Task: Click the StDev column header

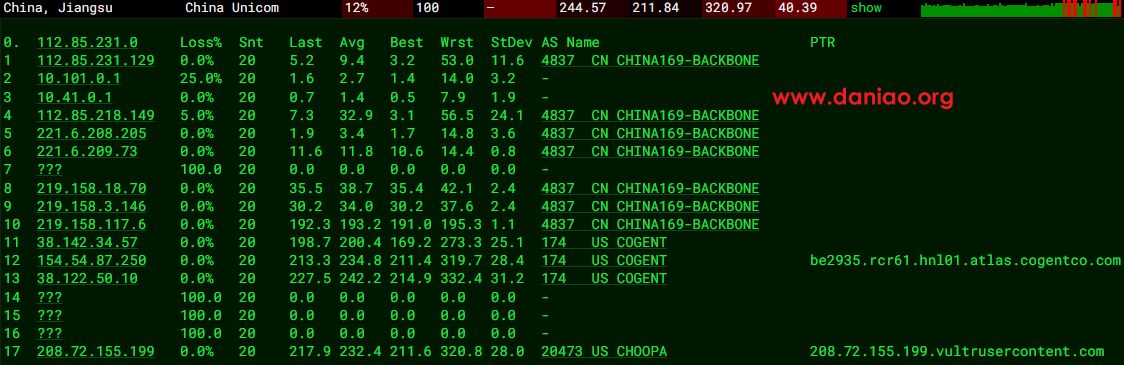Action: [x=512, y=42]
